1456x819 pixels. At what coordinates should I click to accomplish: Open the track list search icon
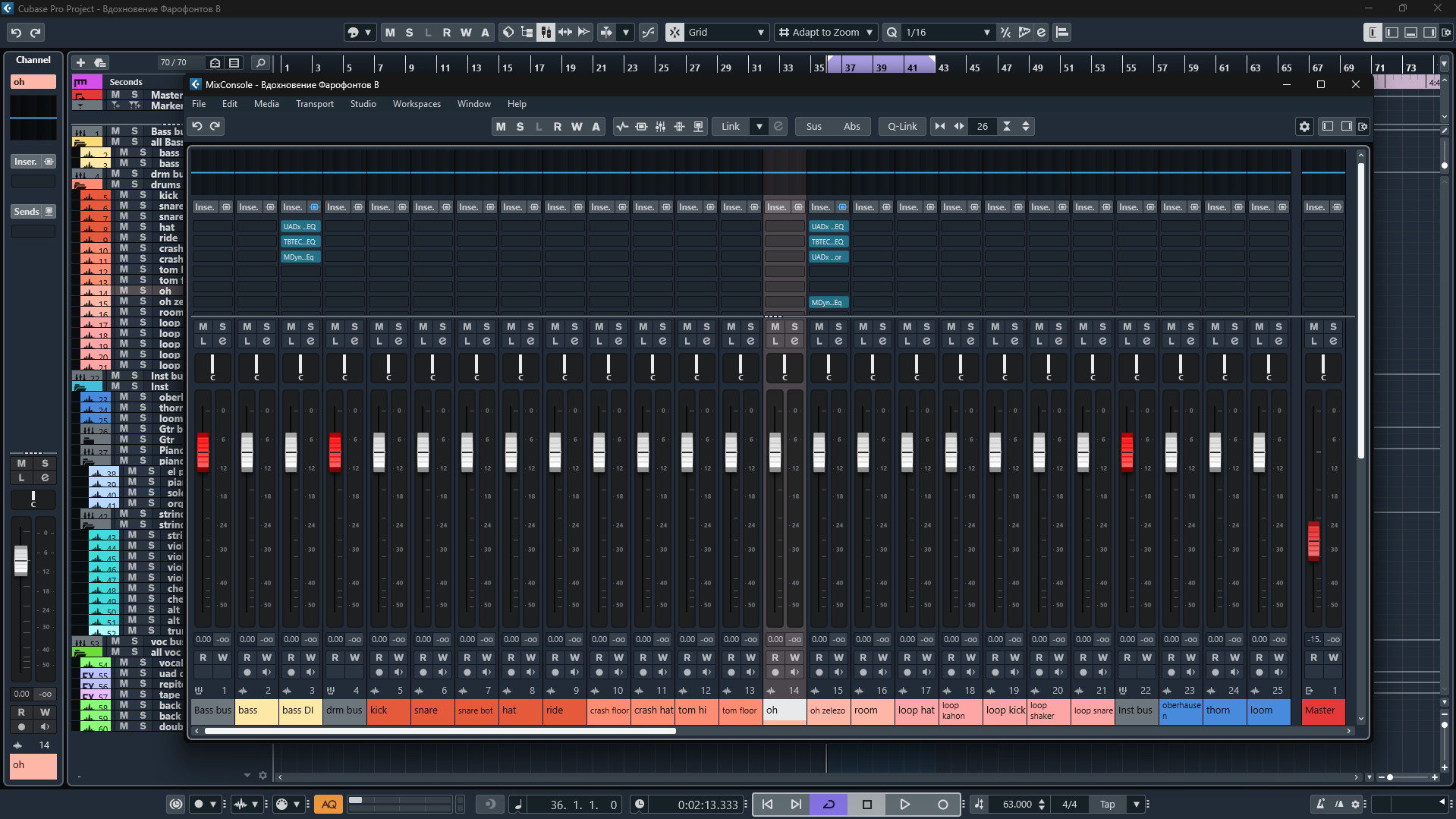pyautogui.click(x=260, y=63)
